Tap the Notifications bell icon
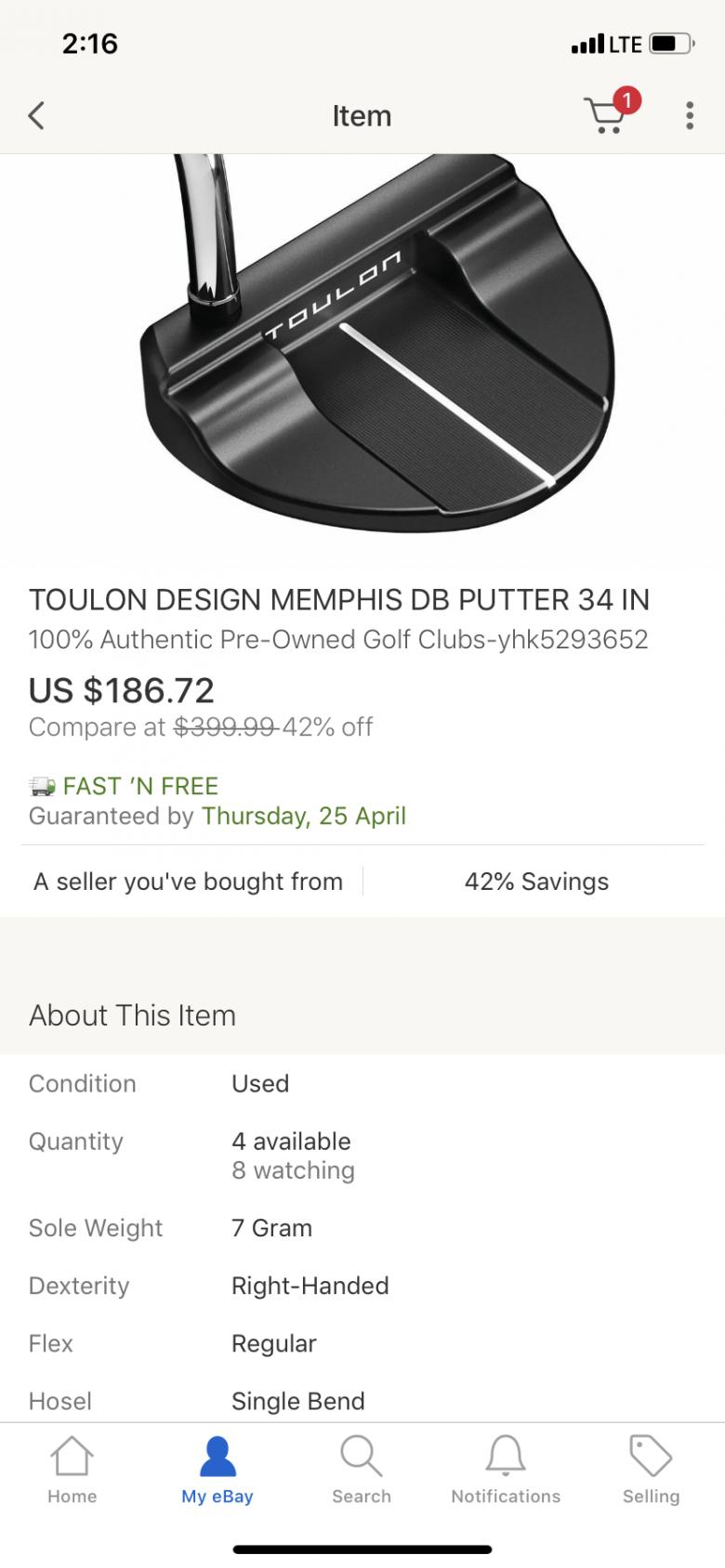The width and height of the screenshot is (725, 1568). coord(506,1457)
